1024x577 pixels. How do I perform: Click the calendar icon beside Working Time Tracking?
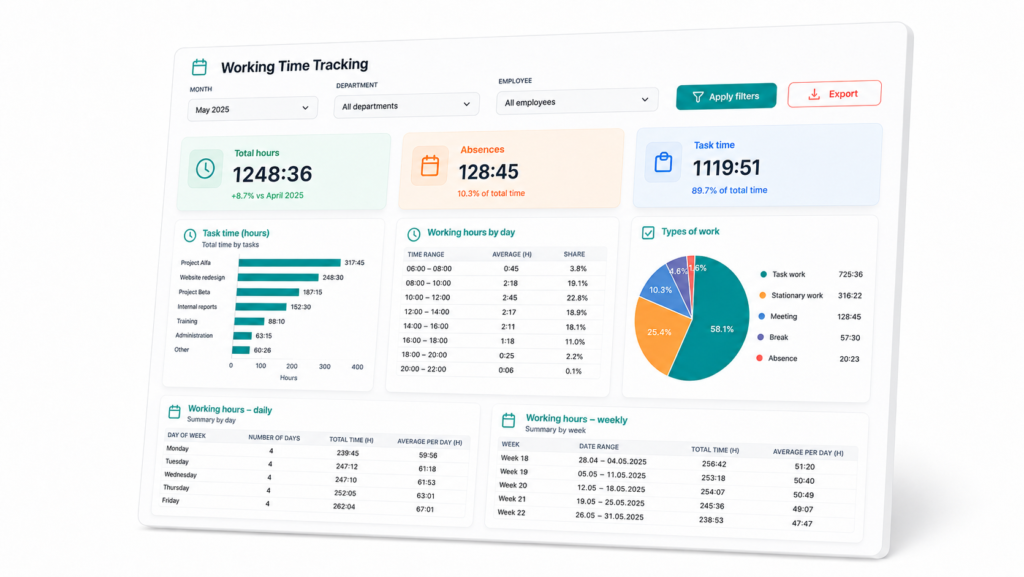click(199, 67)
